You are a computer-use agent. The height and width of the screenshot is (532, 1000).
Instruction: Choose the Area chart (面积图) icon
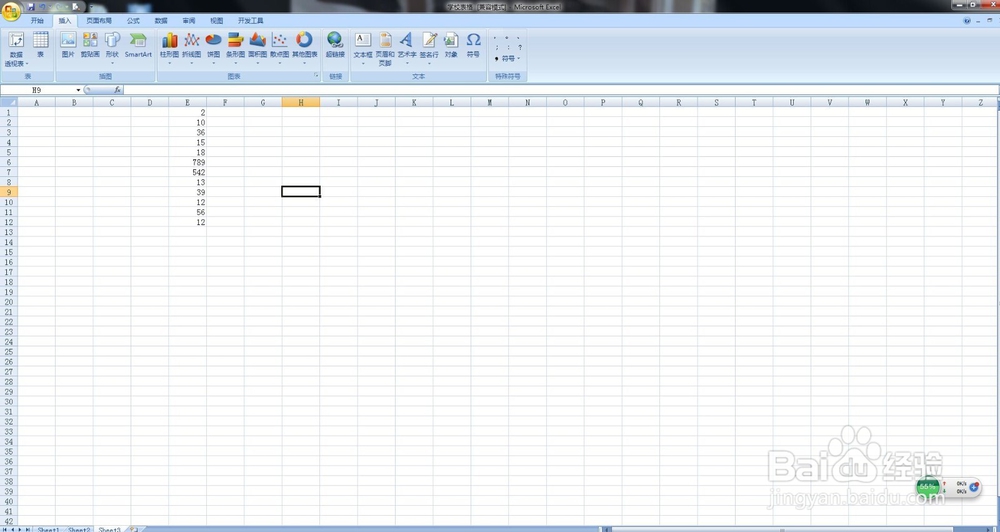pos(258,40)
